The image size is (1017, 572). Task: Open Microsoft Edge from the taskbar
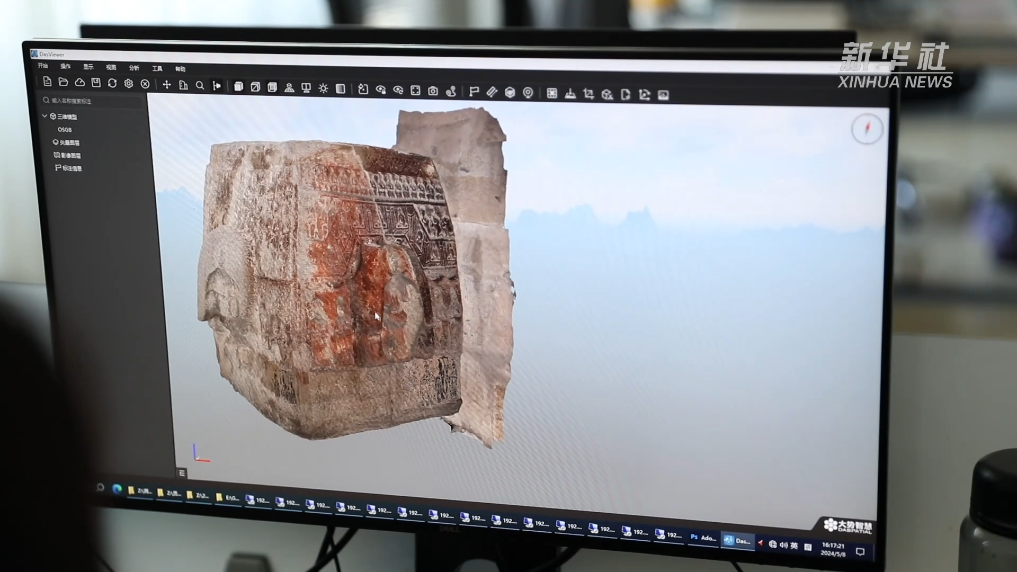[117, 489]
